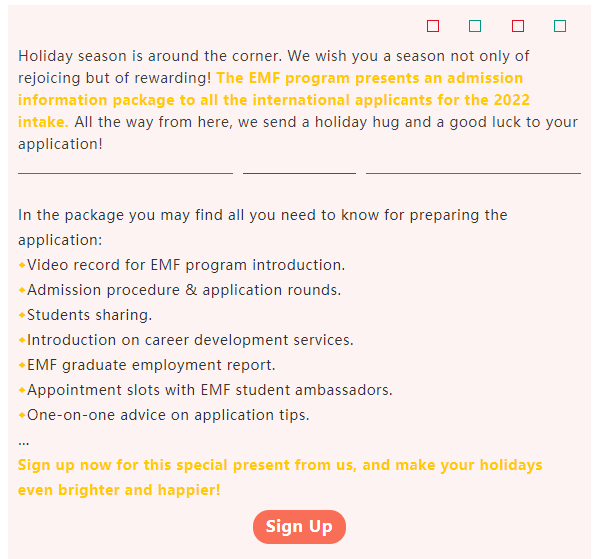Screen dimensions: 600x559
Task: Click the Sign Up button
Action: click(299, 527)
